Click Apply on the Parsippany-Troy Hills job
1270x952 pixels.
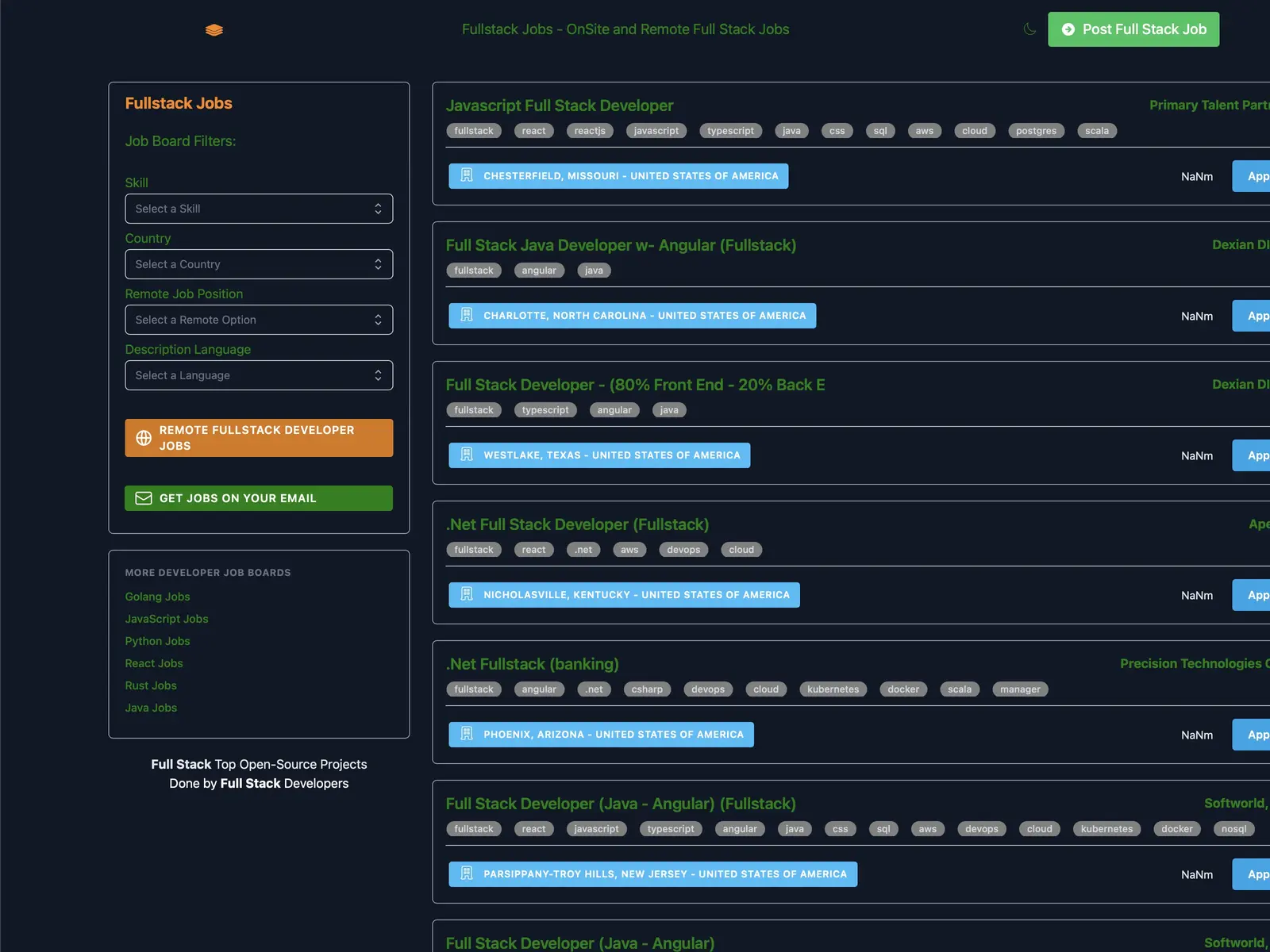1252,874
